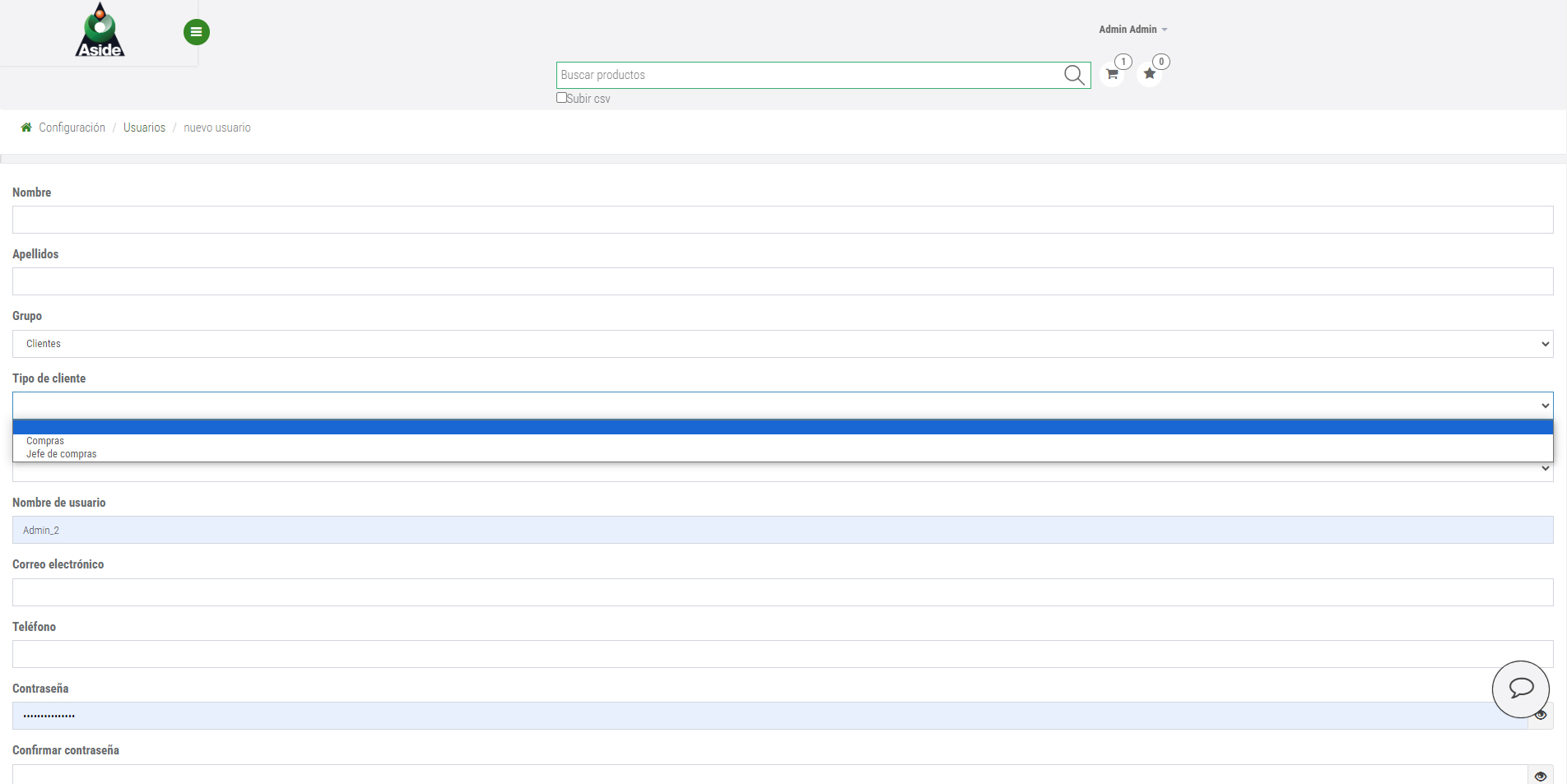Viewport: 1567px width, 784px height.
Task: Open the chat bubble widget
Action: pyautogui.click(x=1520, y=689)
